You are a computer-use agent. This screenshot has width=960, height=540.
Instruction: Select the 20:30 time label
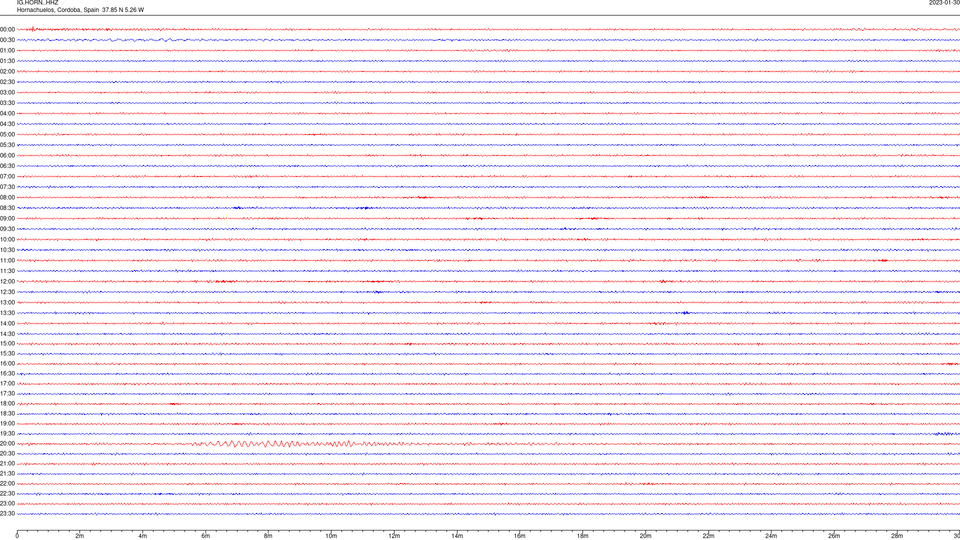[7, 454]
